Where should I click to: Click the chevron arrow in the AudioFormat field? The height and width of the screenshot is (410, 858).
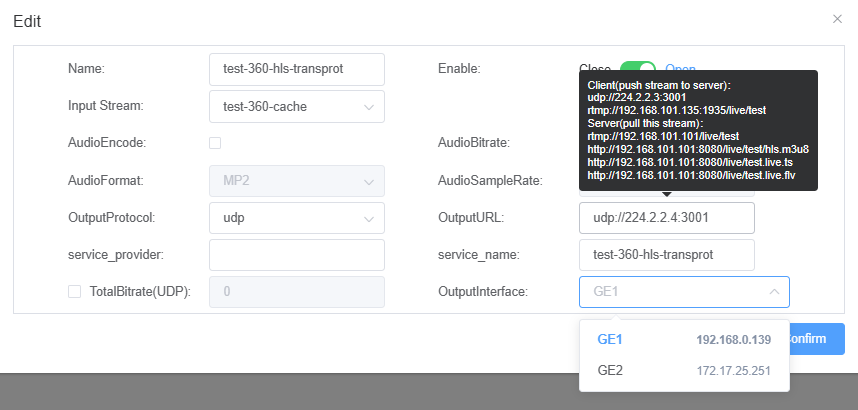[369, 181]
